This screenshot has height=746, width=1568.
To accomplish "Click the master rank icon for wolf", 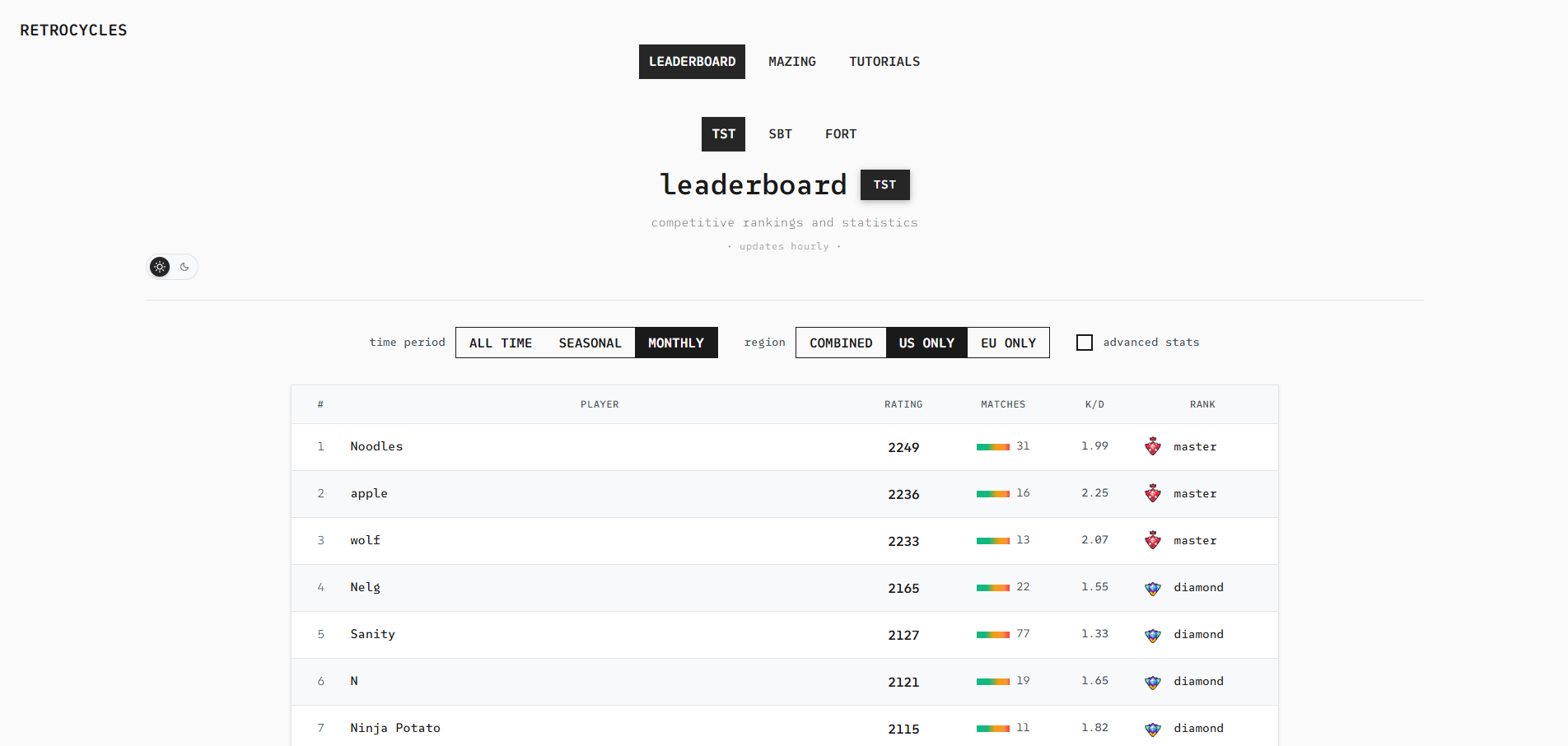I will (1153, 540).
